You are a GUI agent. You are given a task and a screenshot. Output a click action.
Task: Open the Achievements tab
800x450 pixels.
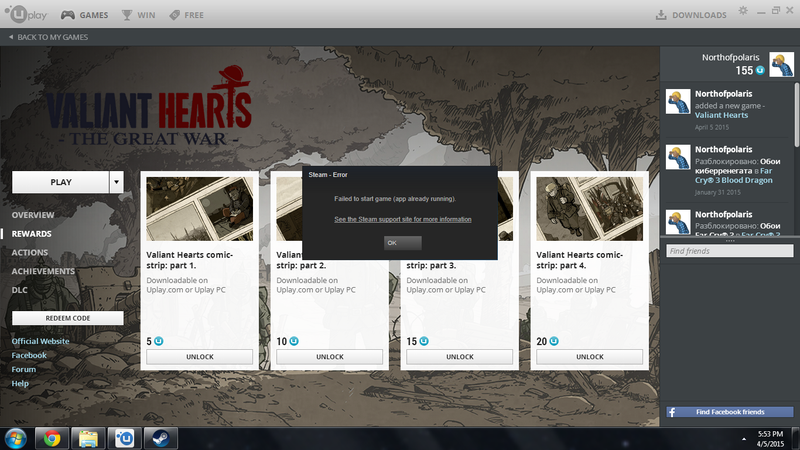pos(43,271)
